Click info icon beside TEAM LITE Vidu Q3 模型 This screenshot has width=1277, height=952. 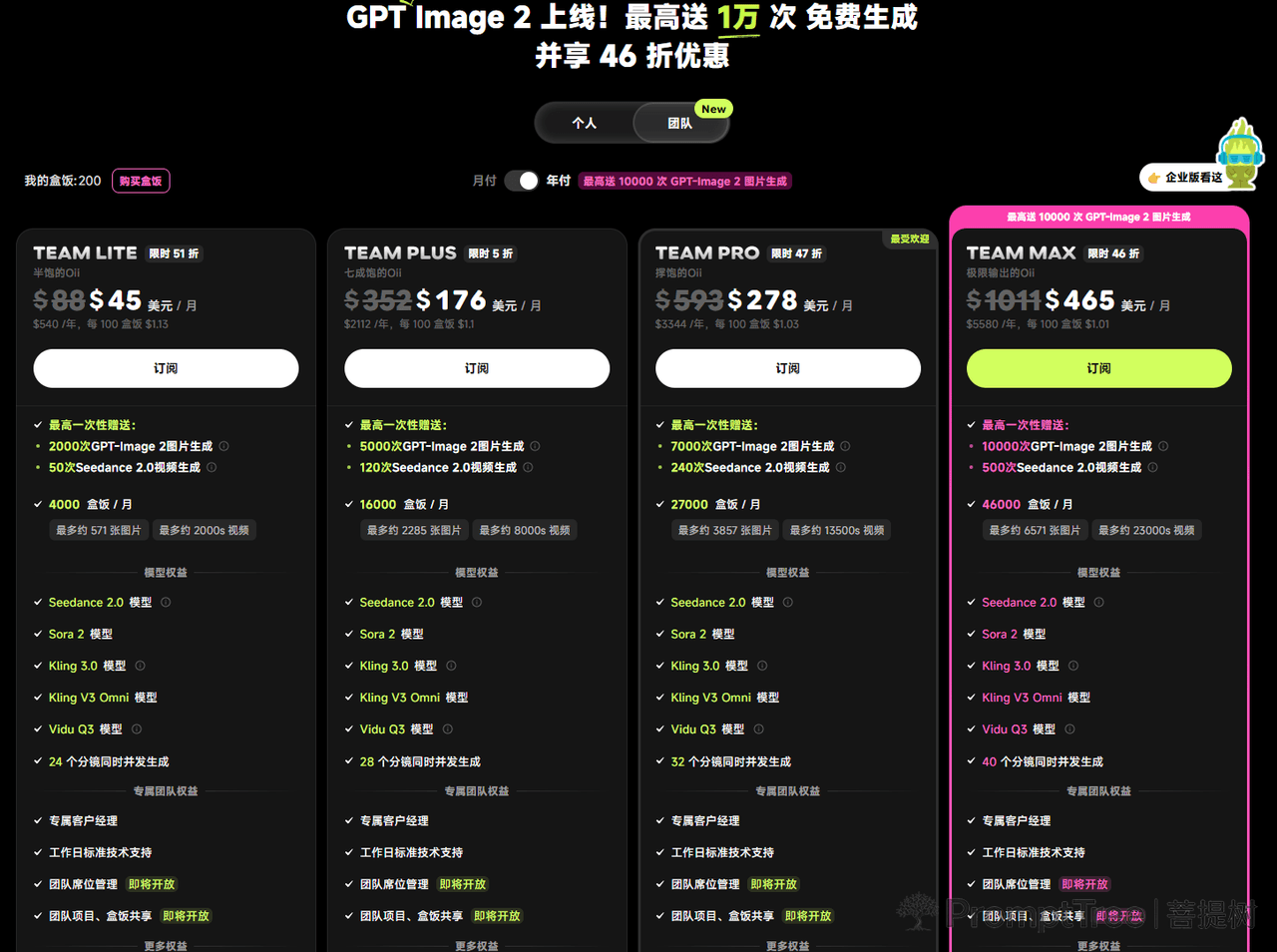137,728
